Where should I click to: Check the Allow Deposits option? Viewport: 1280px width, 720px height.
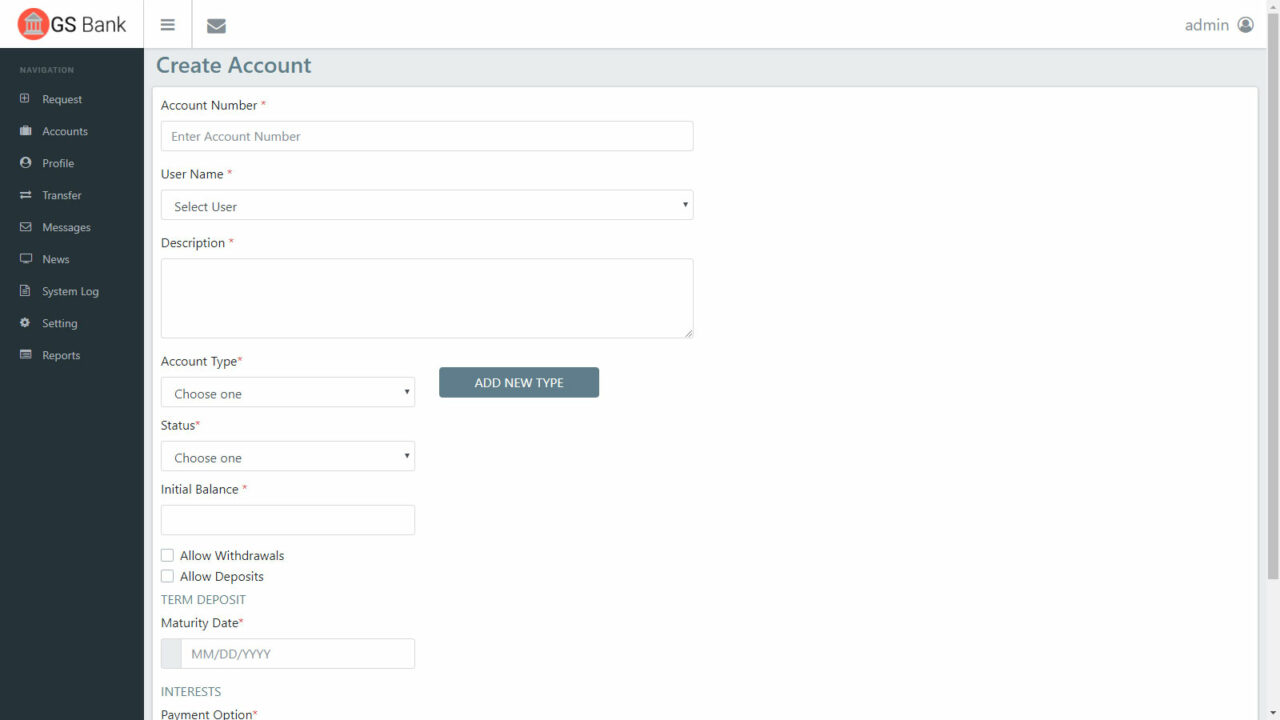point(167,576)
